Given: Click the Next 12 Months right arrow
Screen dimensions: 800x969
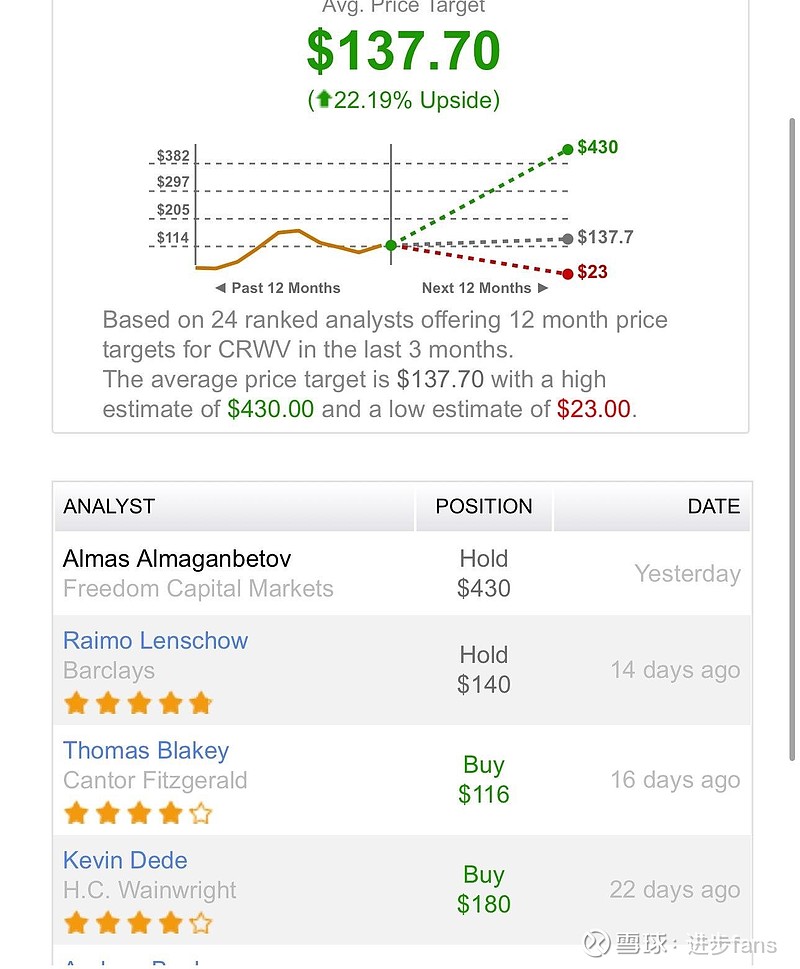Looking at the screenshot, I should (x=543, y=288).
